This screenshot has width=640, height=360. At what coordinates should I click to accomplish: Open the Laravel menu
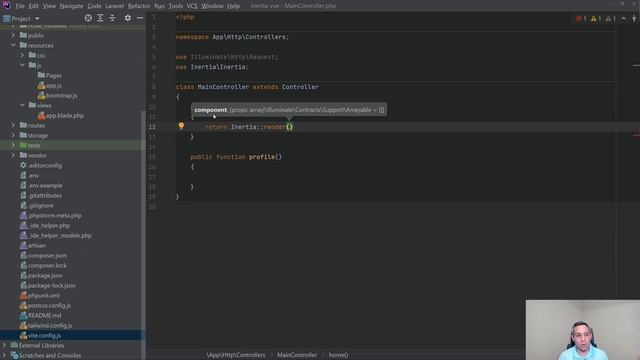click(x=114, y=6)
